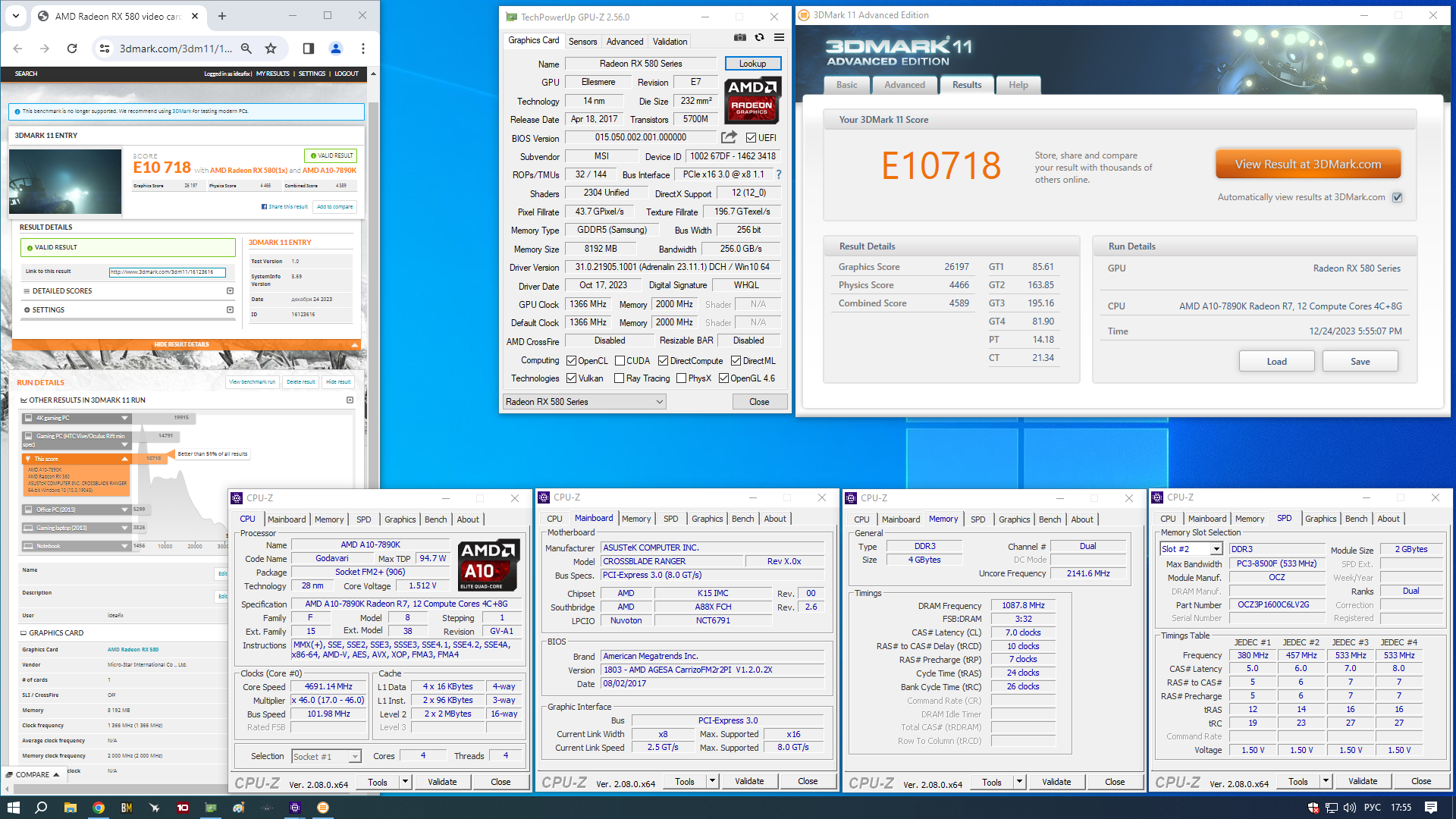Screen dimensions: 1456x819
Task: Expand the Detailed Scores section
Action: click(x=230, y=291)
